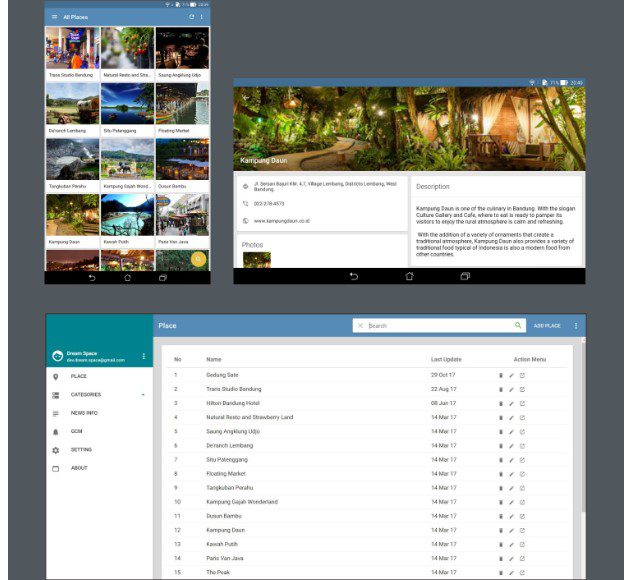Tap recent apps button on Kampung Daun screen
Screen dimensions: 634x580
[465, 276]
